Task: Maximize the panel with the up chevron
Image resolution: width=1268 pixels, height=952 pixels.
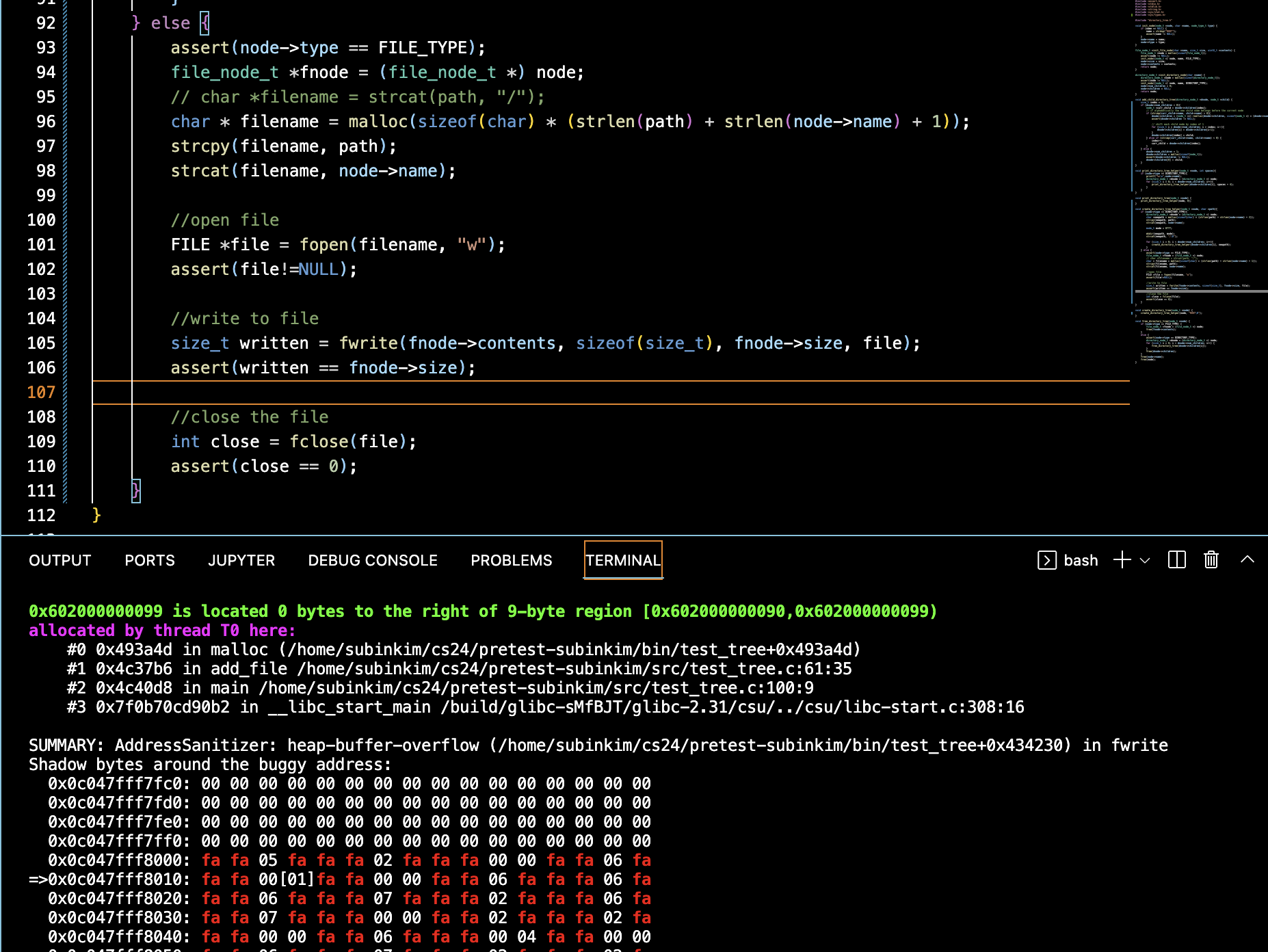Action: coord(1247,559)
